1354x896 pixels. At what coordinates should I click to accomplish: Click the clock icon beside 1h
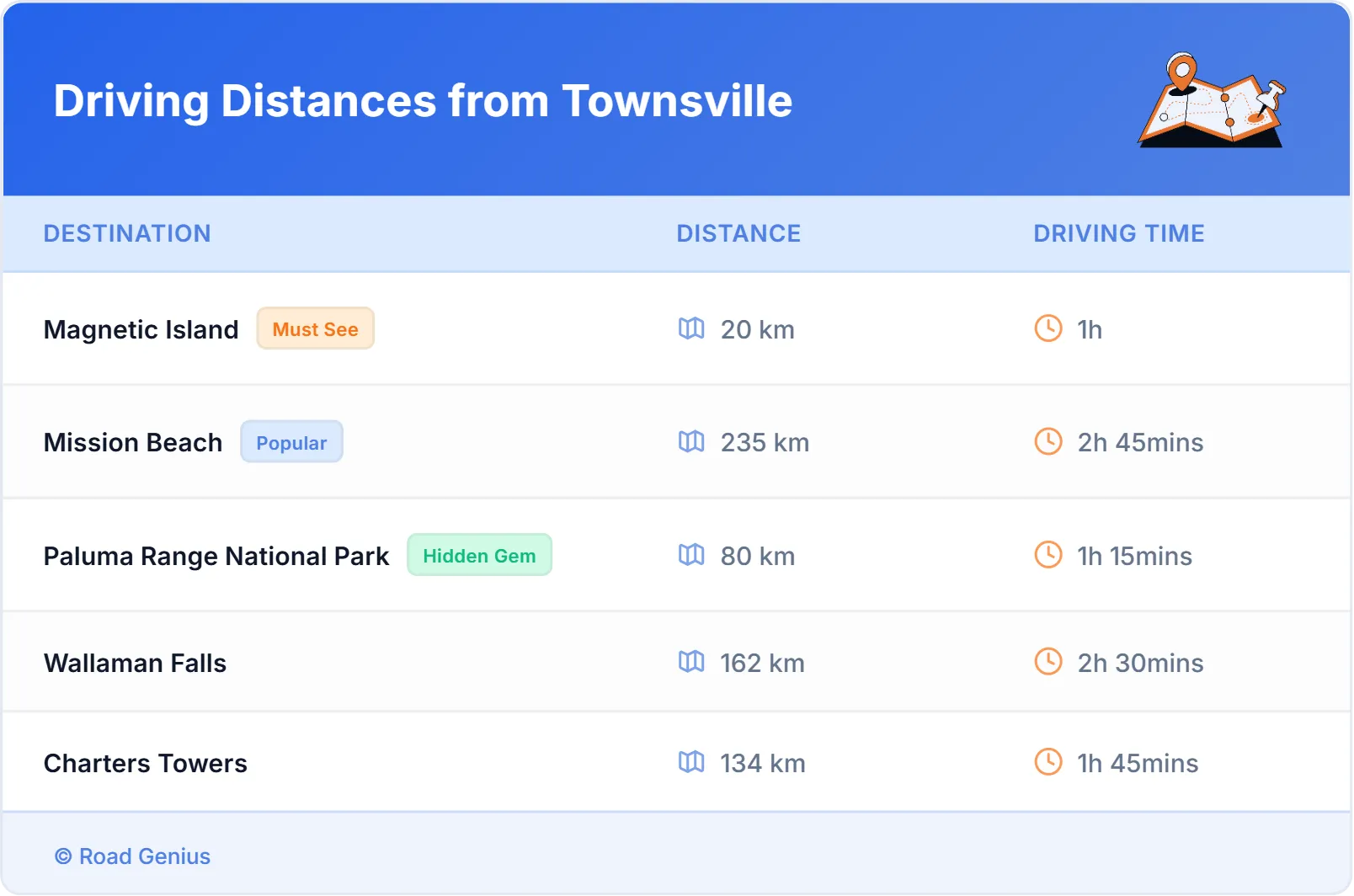coord(1048,328)
